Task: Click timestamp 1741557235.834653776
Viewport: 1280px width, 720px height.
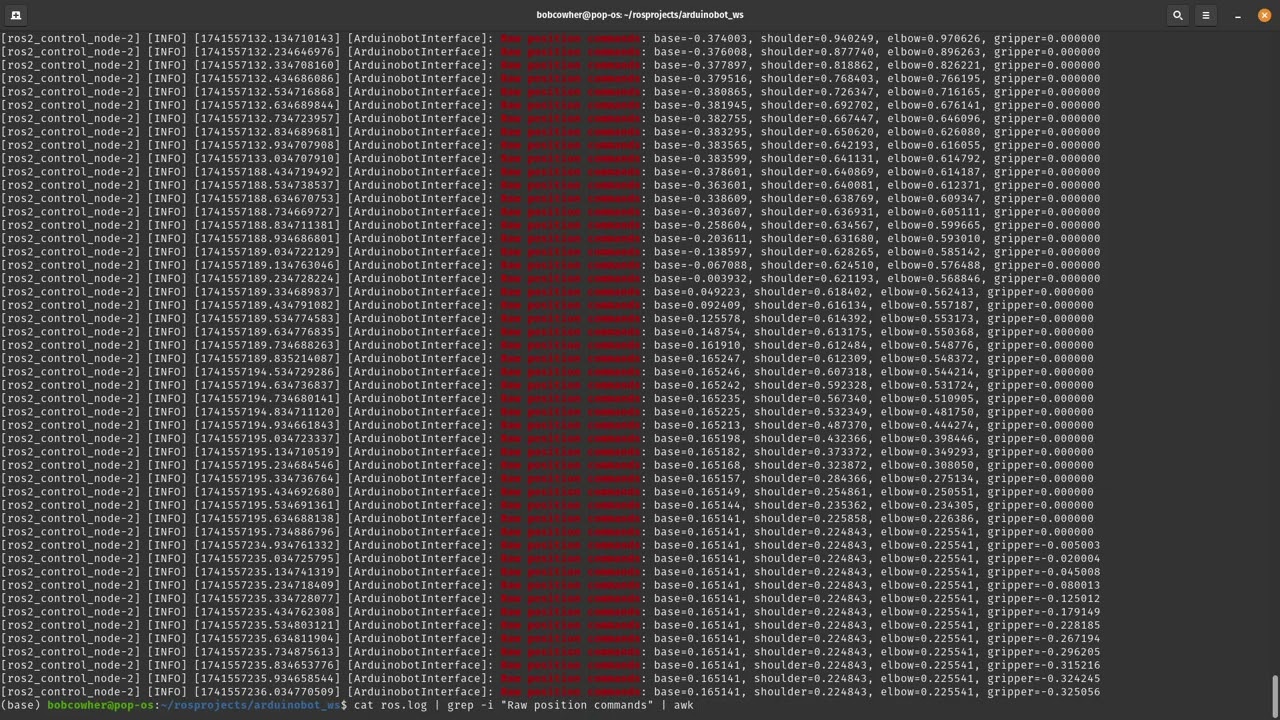Action: coord(267,665)
